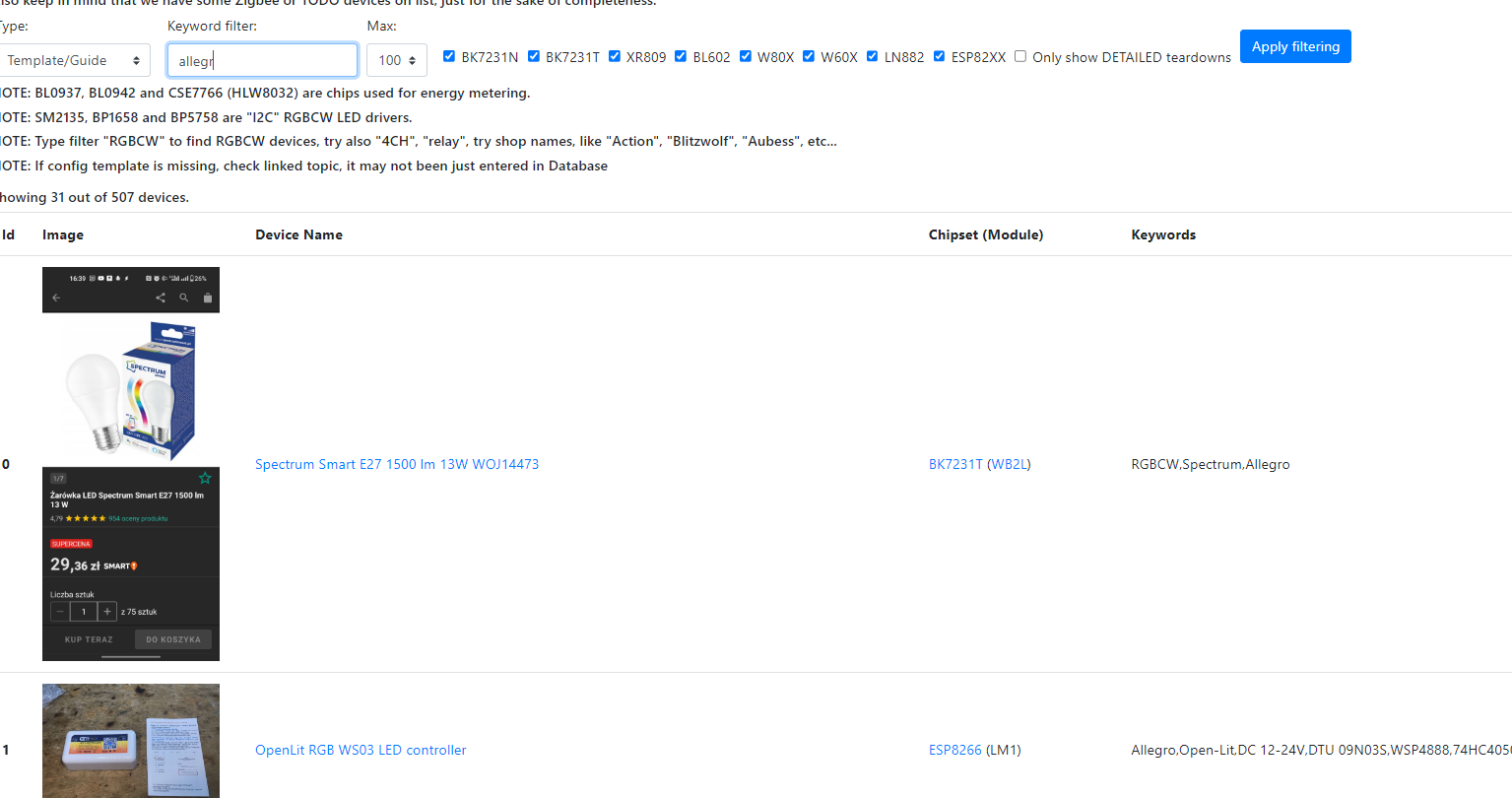Open Spectrum Smart E27 1500 lm device link
Viewport: 1512px width, 798px height.
click(x=397, y=464)
